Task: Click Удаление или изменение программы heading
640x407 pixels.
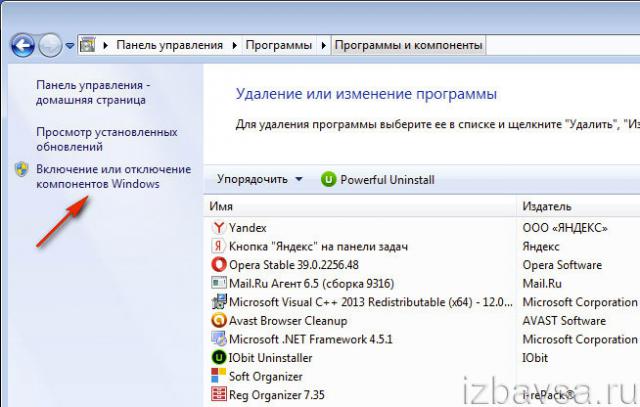Action: (x=366, y=94)
